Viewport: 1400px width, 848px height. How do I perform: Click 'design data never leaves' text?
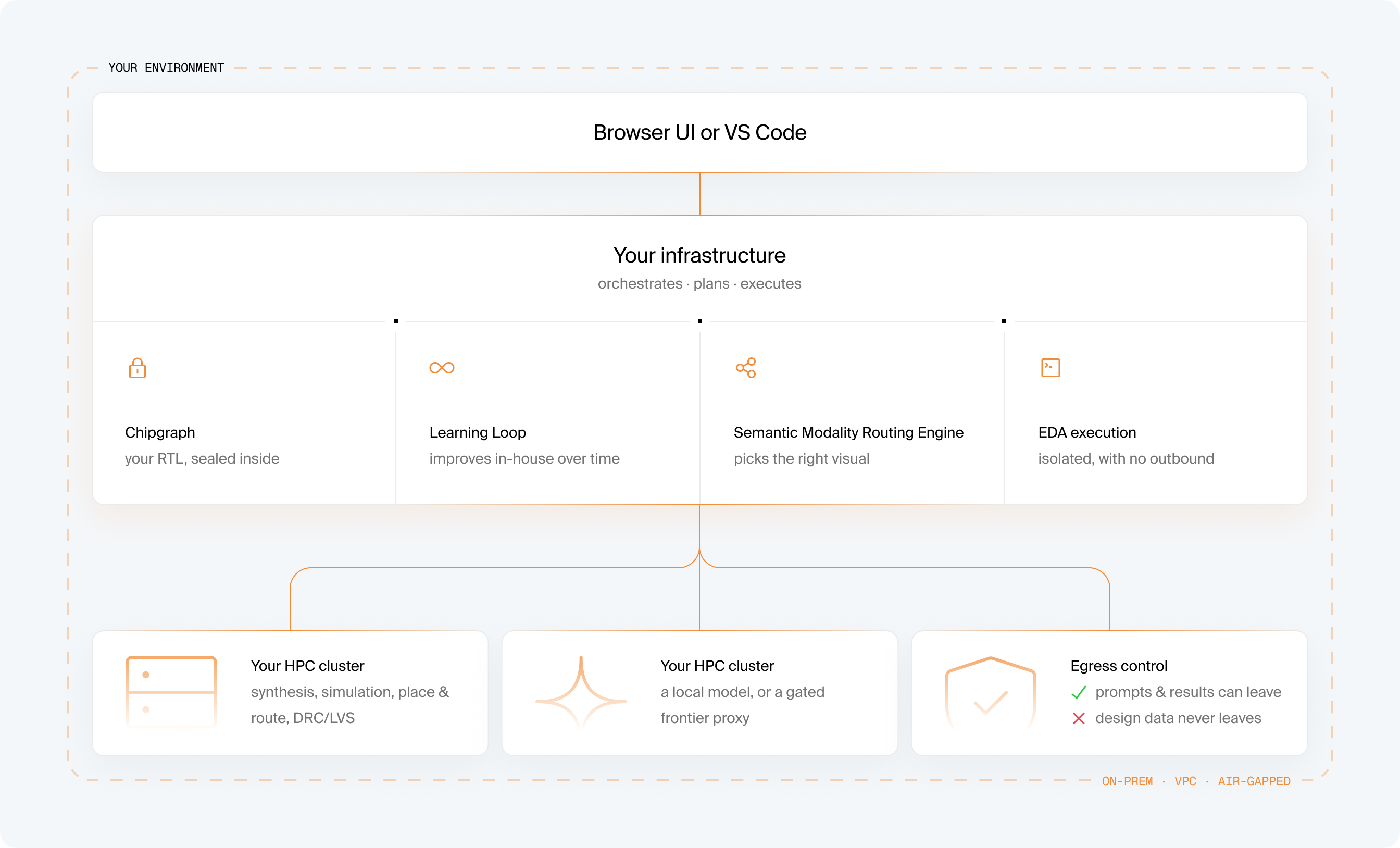point(1178,718)
